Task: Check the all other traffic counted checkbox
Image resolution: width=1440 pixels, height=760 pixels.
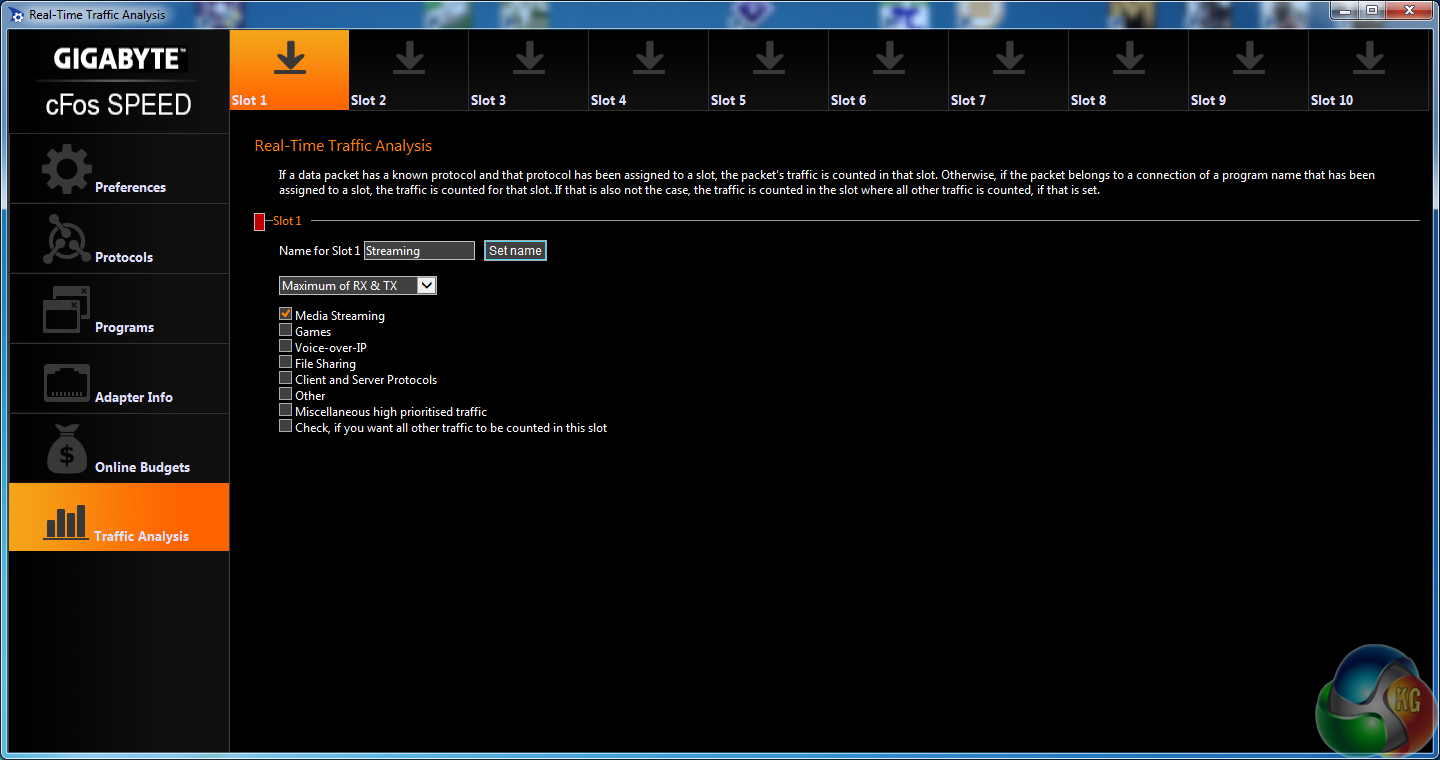Action: [286, 426]
